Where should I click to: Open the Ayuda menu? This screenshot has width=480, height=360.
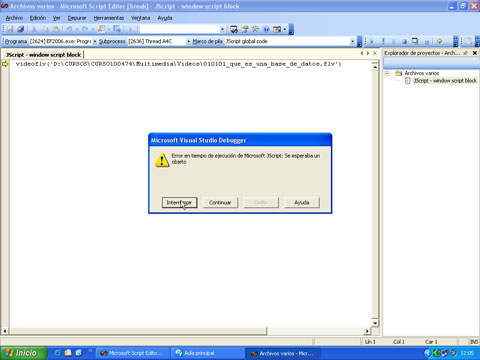(x=165, y=18)
